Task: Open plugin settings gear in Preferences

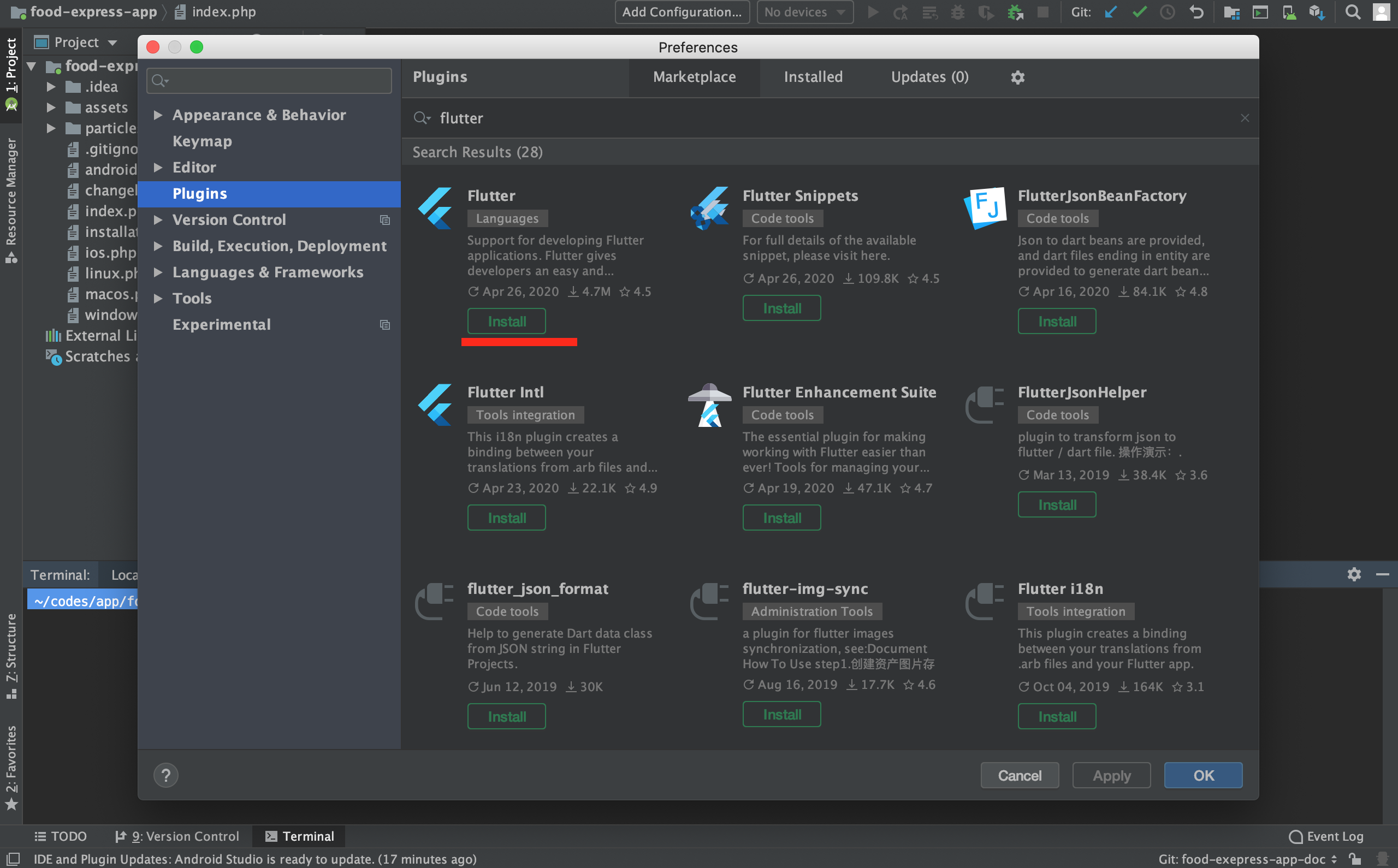Action: 1017,77
